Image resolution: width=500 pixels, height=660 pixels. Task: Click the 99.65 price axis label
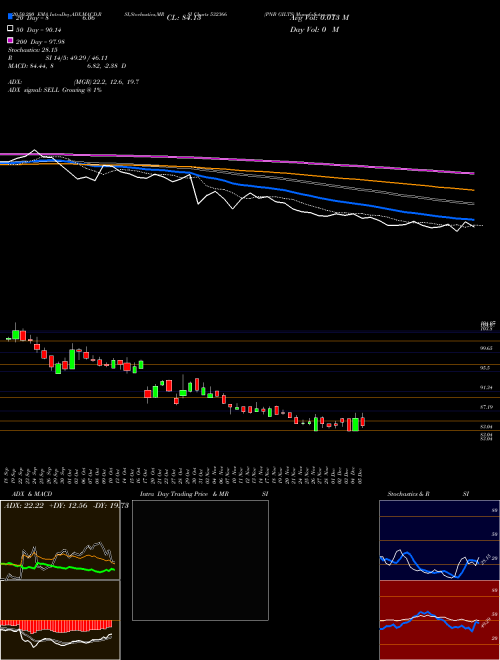(x=486, y=349)
